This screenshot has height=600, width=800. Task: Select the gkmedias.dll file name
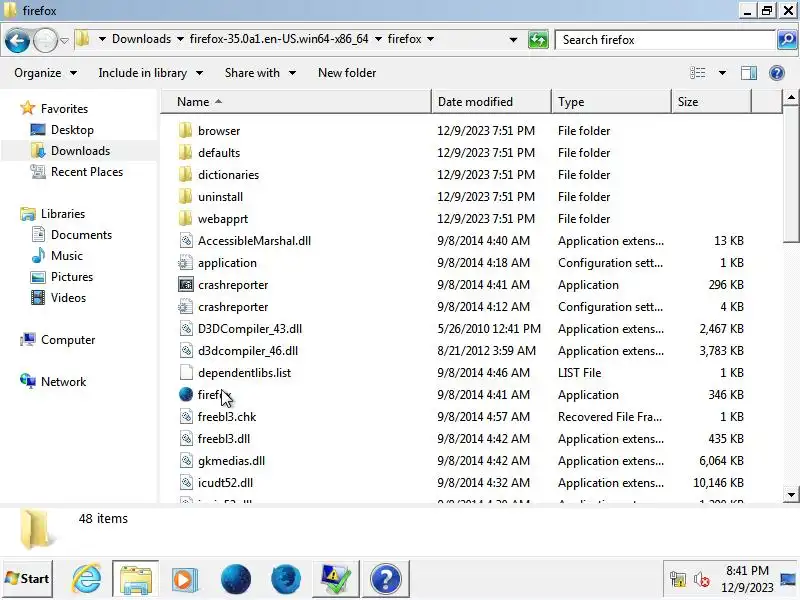(x=231, y=461)
